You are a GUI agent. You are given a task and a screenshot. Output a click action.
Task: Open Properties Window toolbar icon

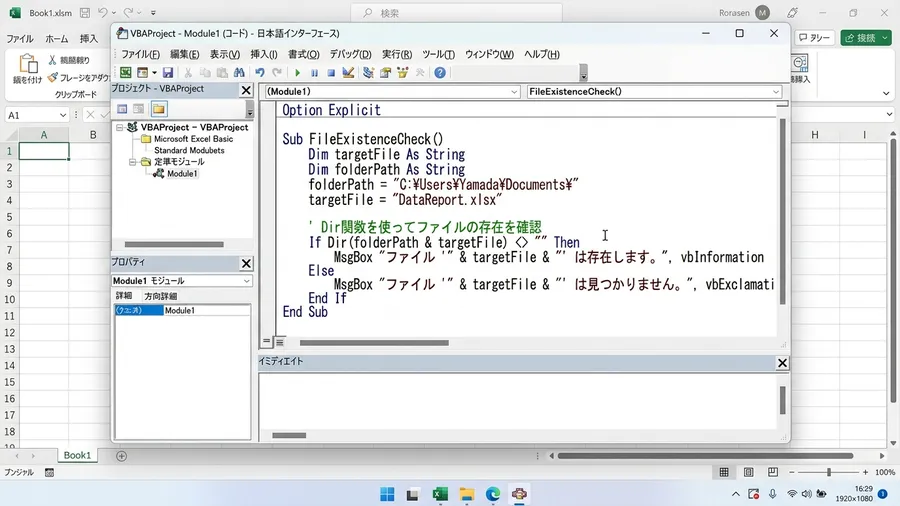[385, 73]
